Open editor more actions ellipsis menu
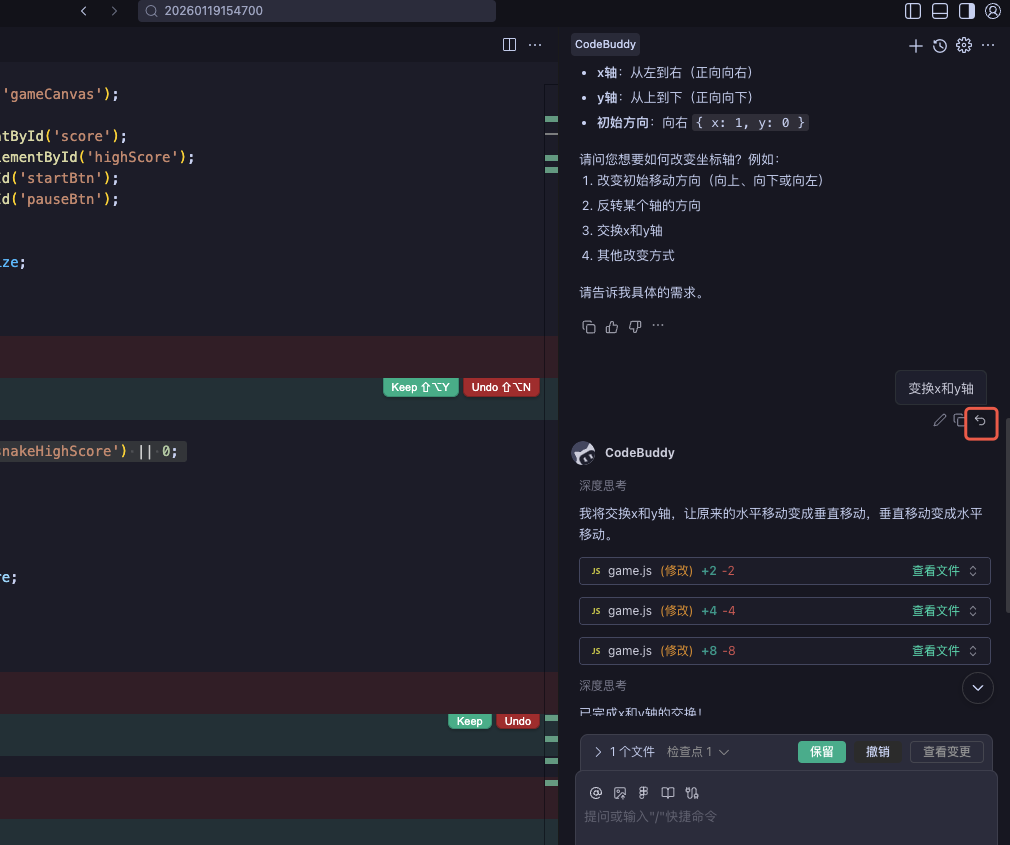Viewport: 1010px width, 845px height. tap(535, 44)
